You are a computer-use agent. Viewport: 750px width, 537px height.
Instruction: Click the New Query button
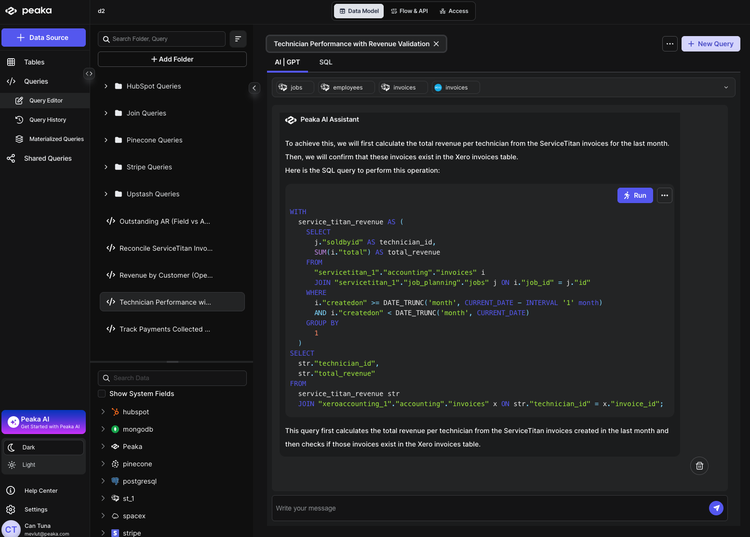710,44
